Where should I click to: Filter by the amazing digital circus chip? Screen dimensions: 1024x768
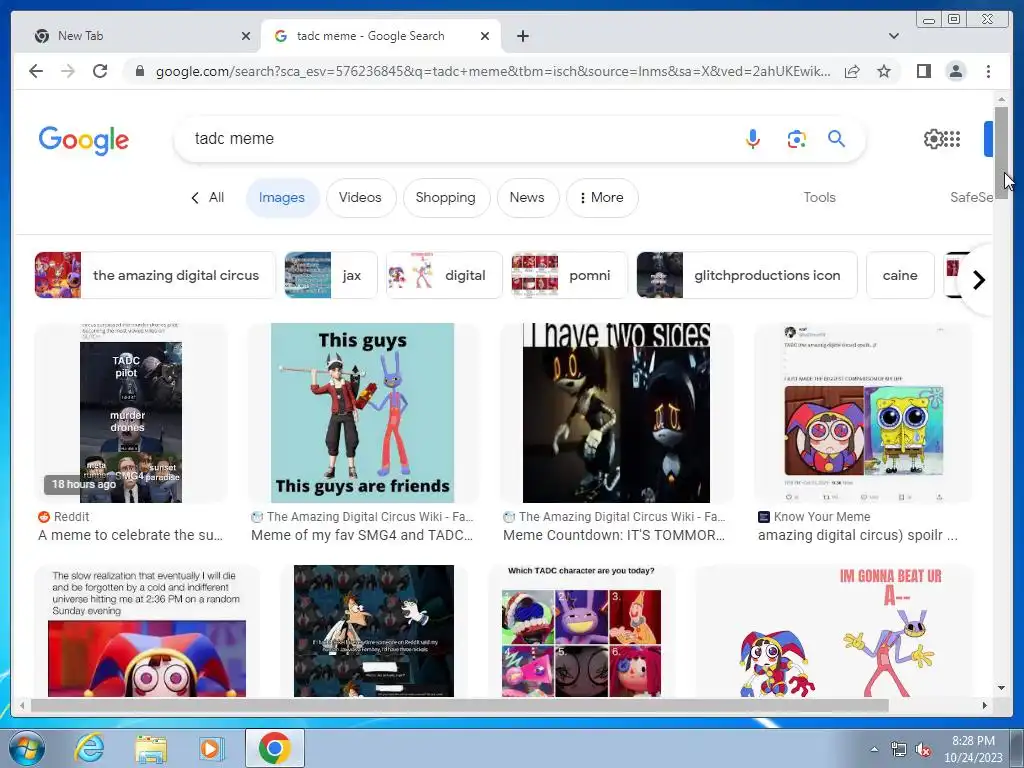coord(155,275)
